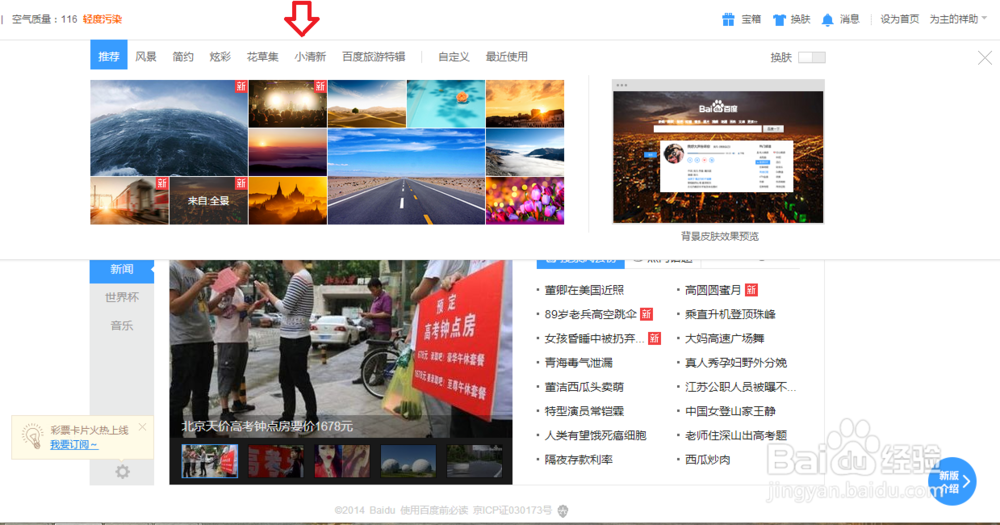The height and width of the screenshot is (525, 1000).
Task: Open news 大妈高速广场舞
Action: (x=724, y=339)
